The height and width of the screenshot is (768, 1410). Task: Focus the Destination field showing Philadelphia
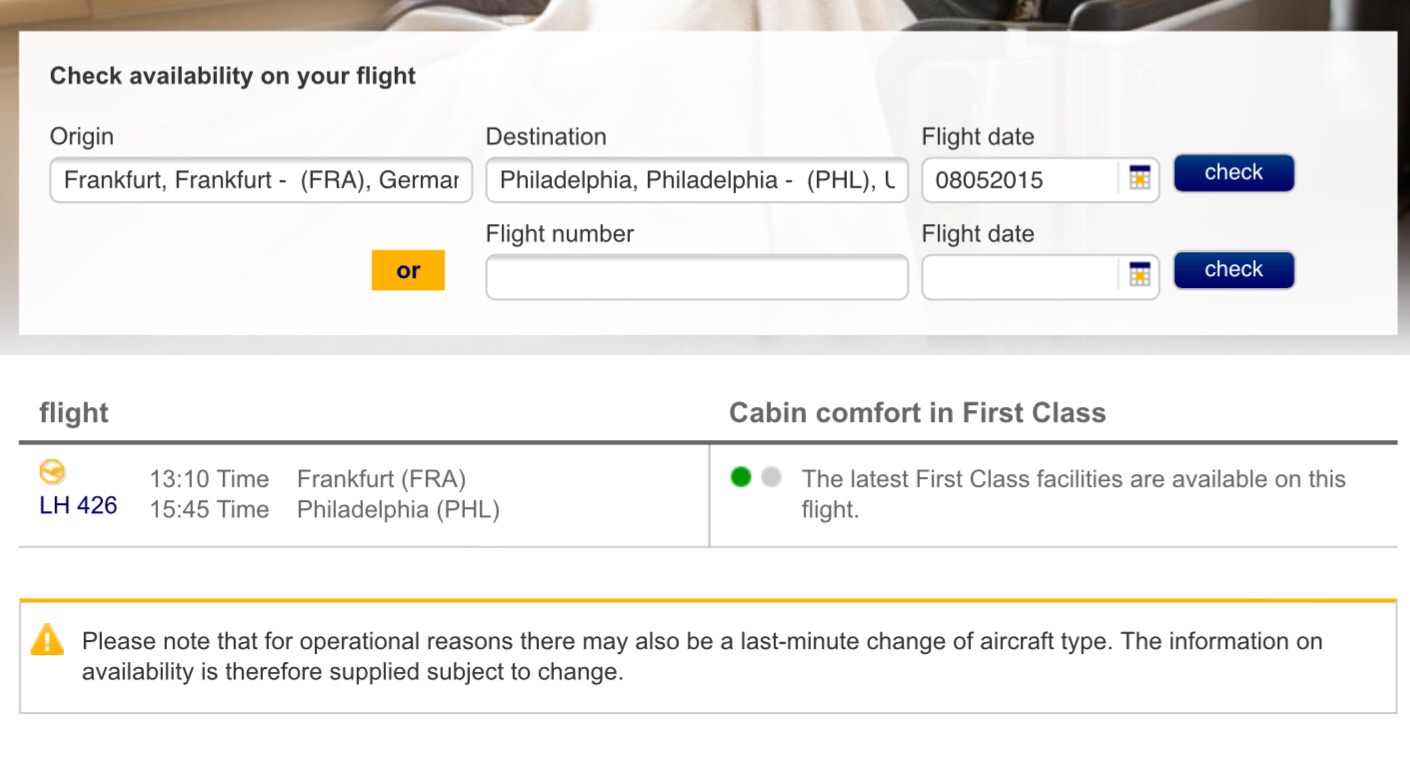click(697, 180)
